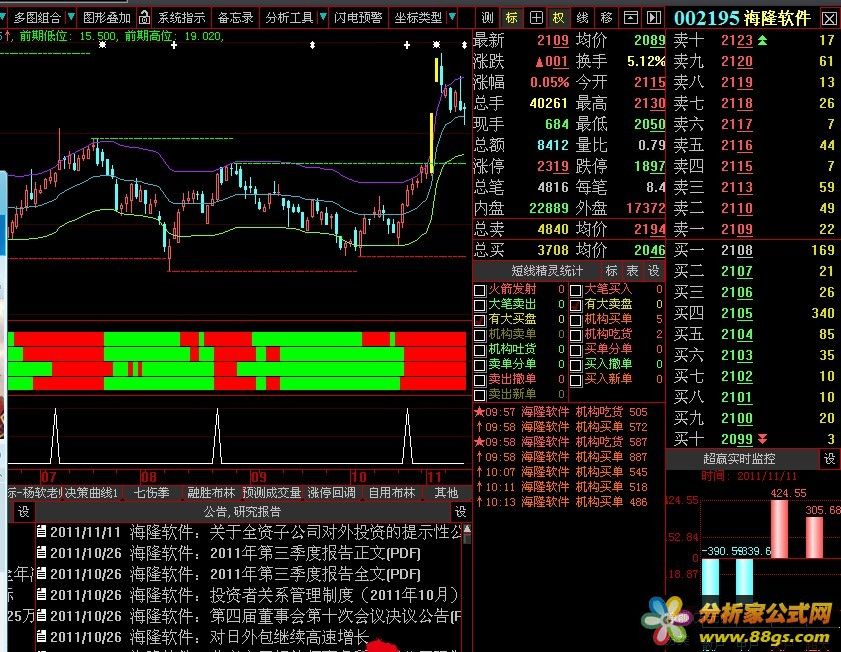841x652 pixels.
Task: Click document icon for 2011/11/11 announcement
Action: [41, 531]
